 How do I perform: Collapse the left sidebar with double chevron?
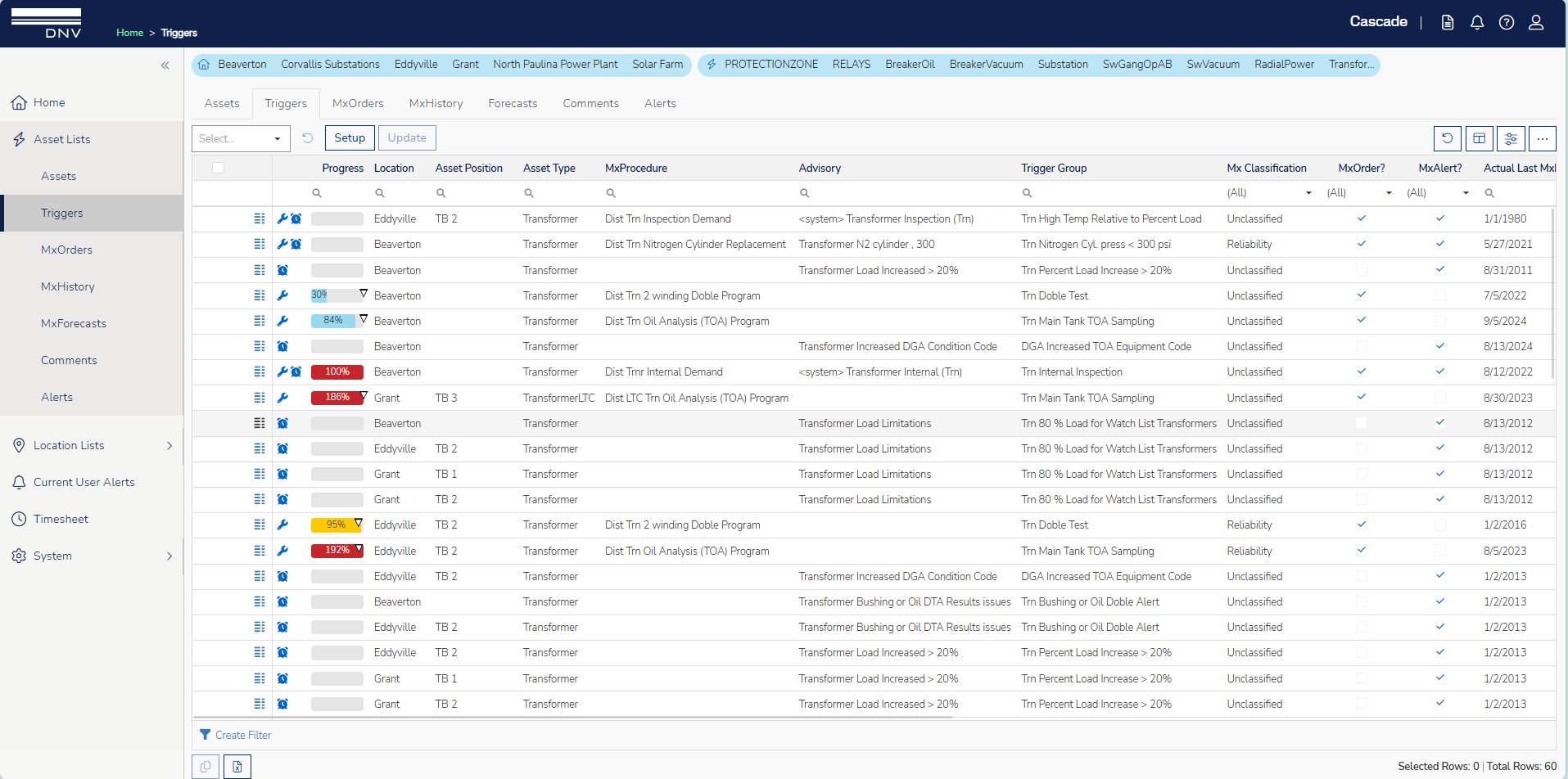(165, 65)
